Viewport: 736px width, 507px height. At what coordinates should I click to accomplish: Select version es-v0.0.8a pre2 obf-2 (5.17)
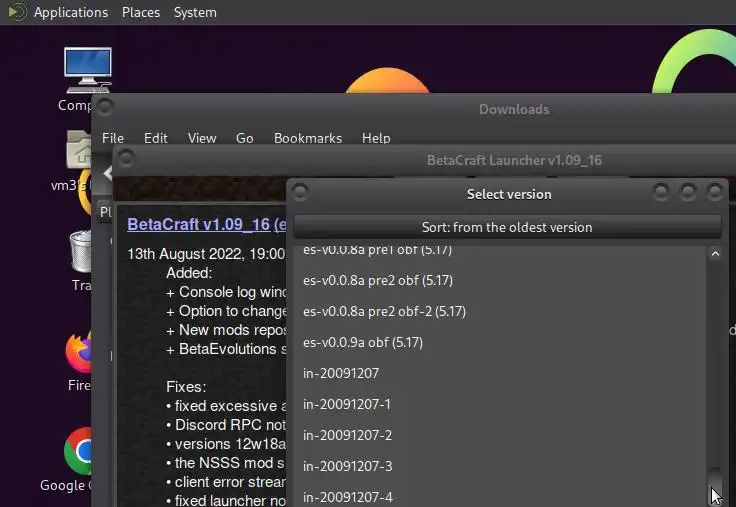[499, 311]
